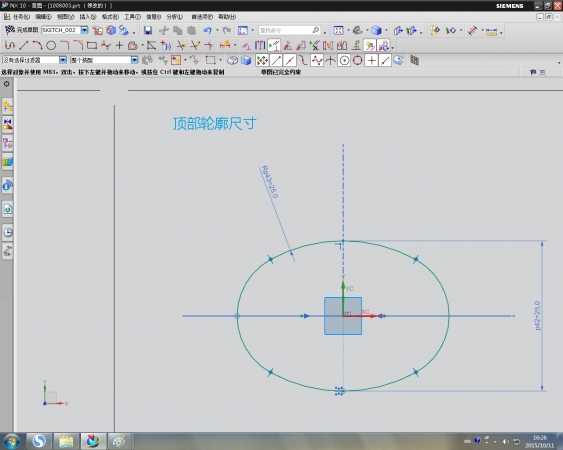Select the Line tool
Viewport: 563px width, 450px height.
(24, 46)
